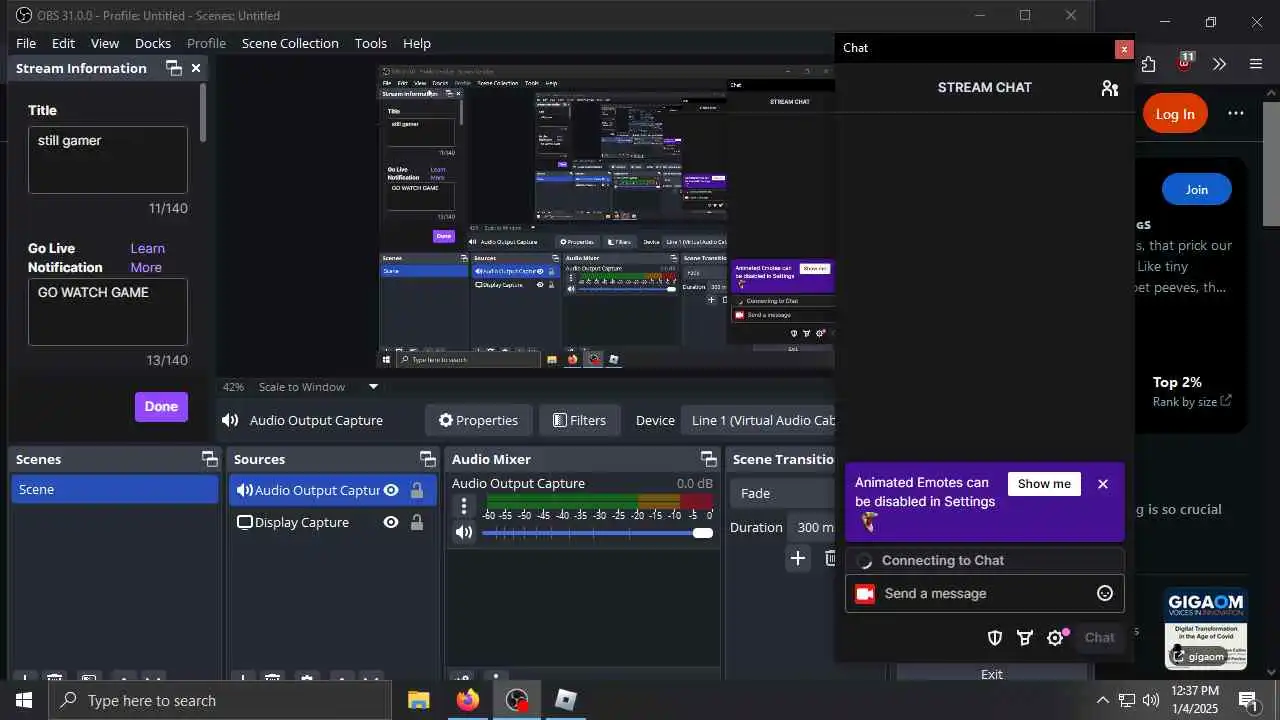Float the Sources dock using its header icon
1280x720 pixels.
point(427,459)
